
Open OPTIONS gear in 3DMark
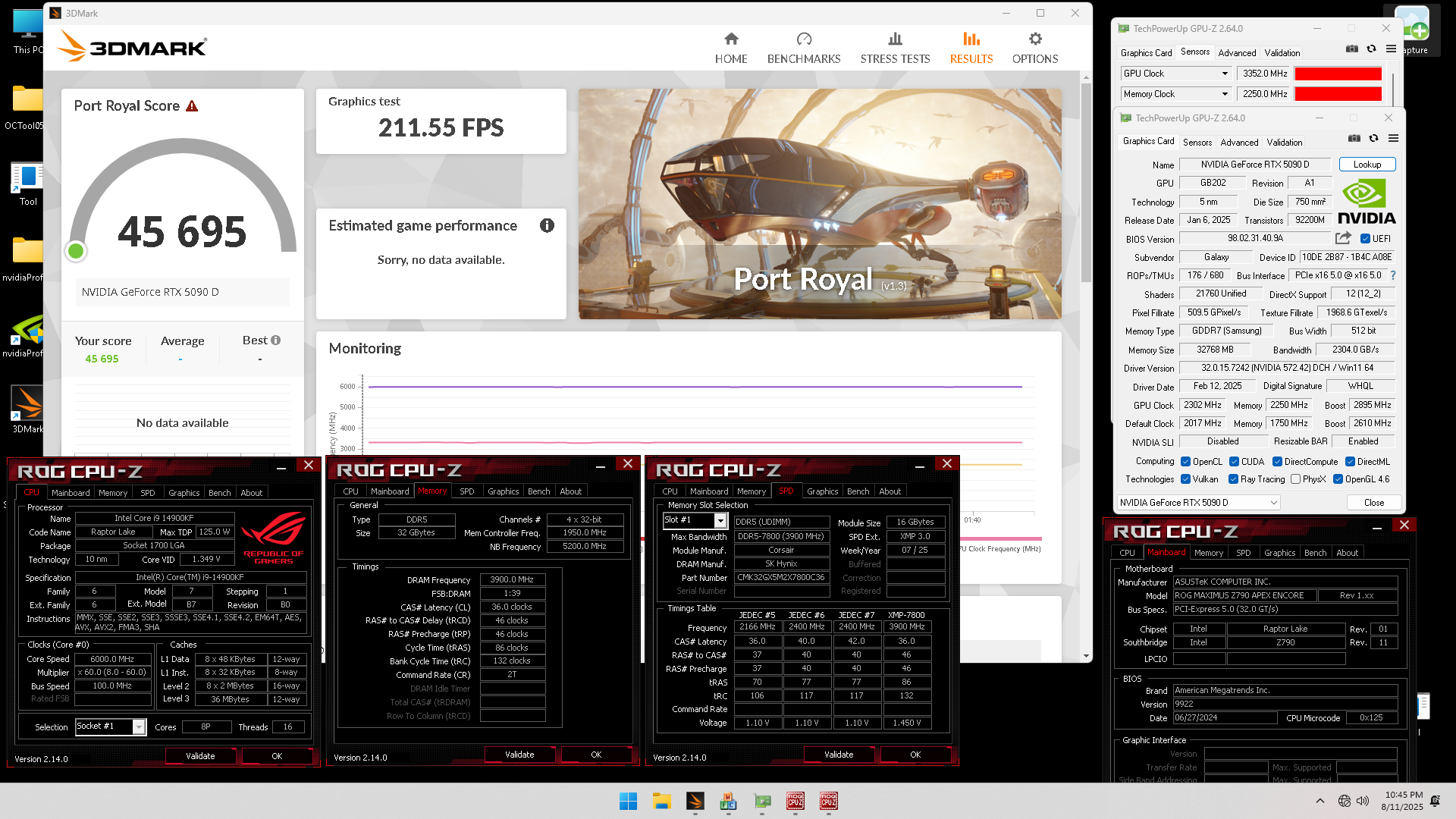click(x=1035, y=39)
